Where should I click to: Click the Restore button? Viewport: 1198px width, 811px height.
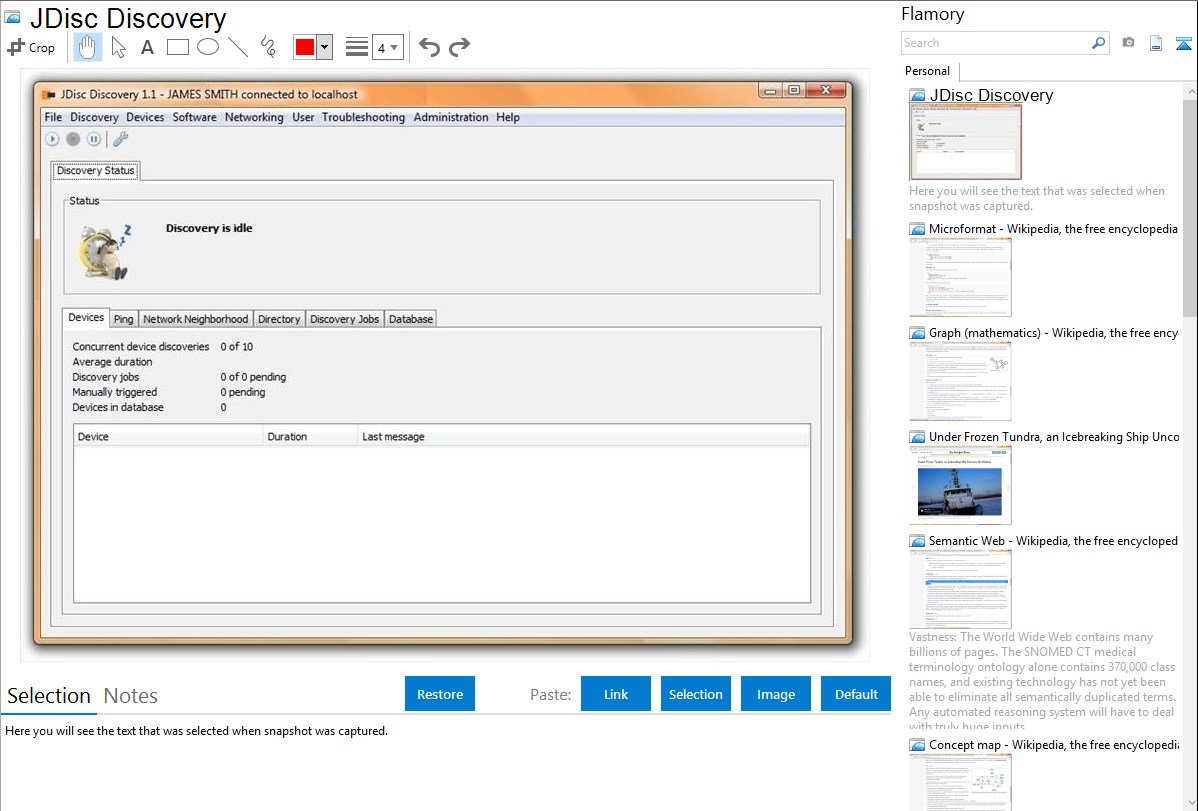[x=440, y=694]
